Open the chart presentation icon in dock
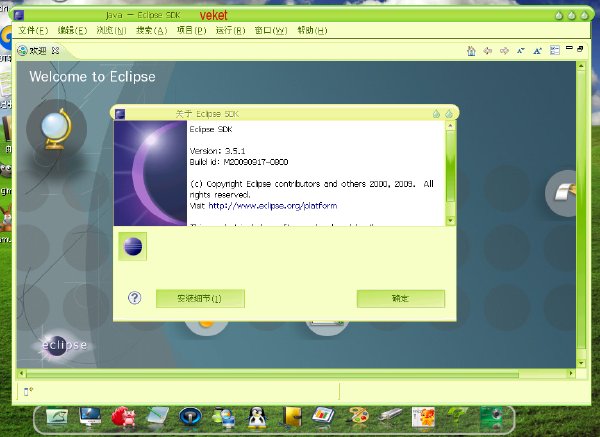The height and width of the screenshot is (437, 600). (x=323, y=416)
